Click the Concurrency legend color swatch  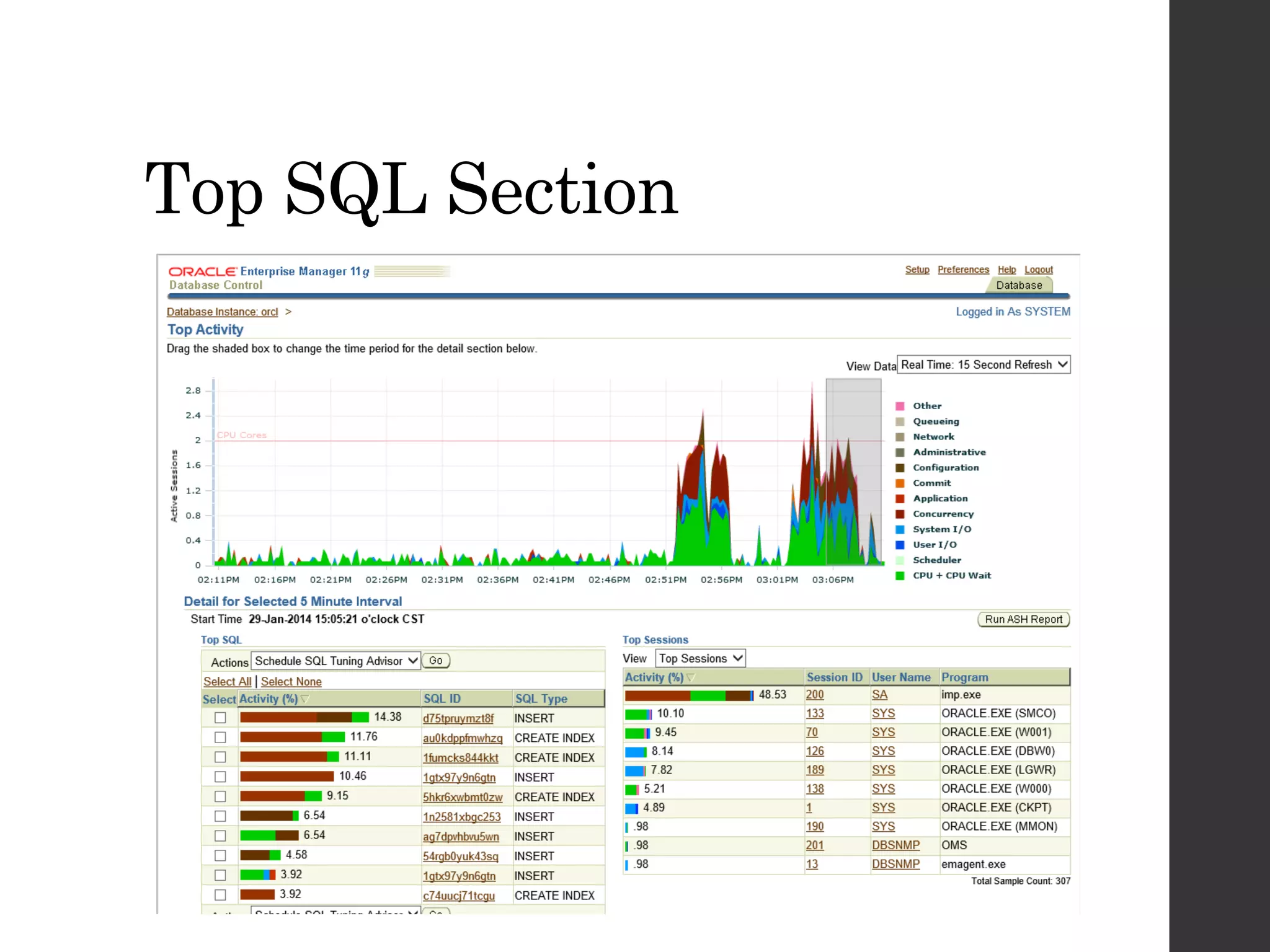pos(900,514)
